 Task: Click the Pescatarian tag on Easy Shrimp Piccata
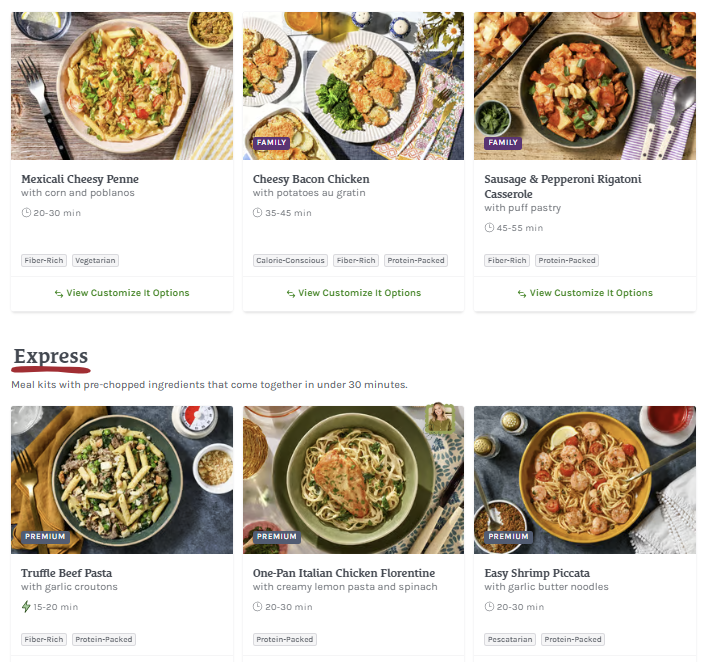(510, 639)
